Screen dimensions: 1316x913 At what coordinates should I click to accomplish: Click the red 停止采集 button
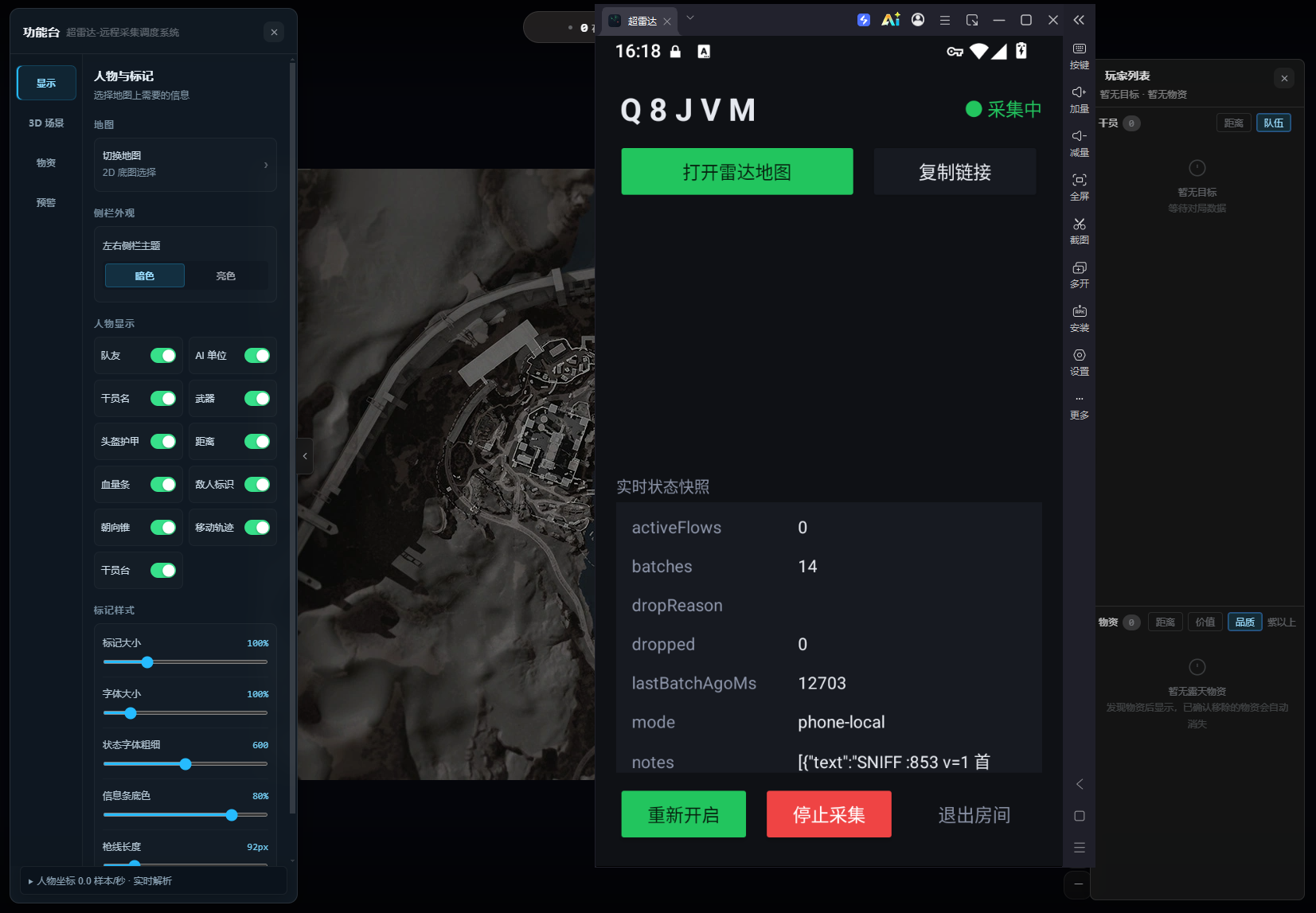[829, 814]
